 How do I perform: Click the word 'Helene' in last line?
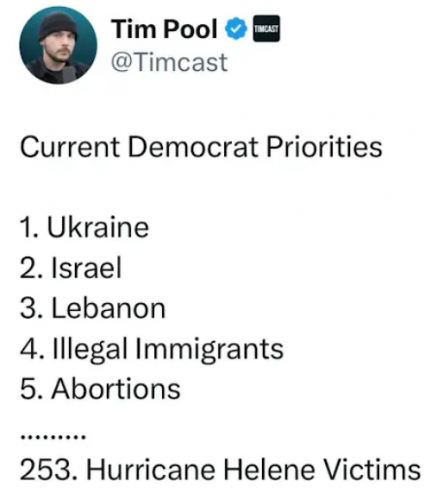pyautogui.click(x=270, y=470)
